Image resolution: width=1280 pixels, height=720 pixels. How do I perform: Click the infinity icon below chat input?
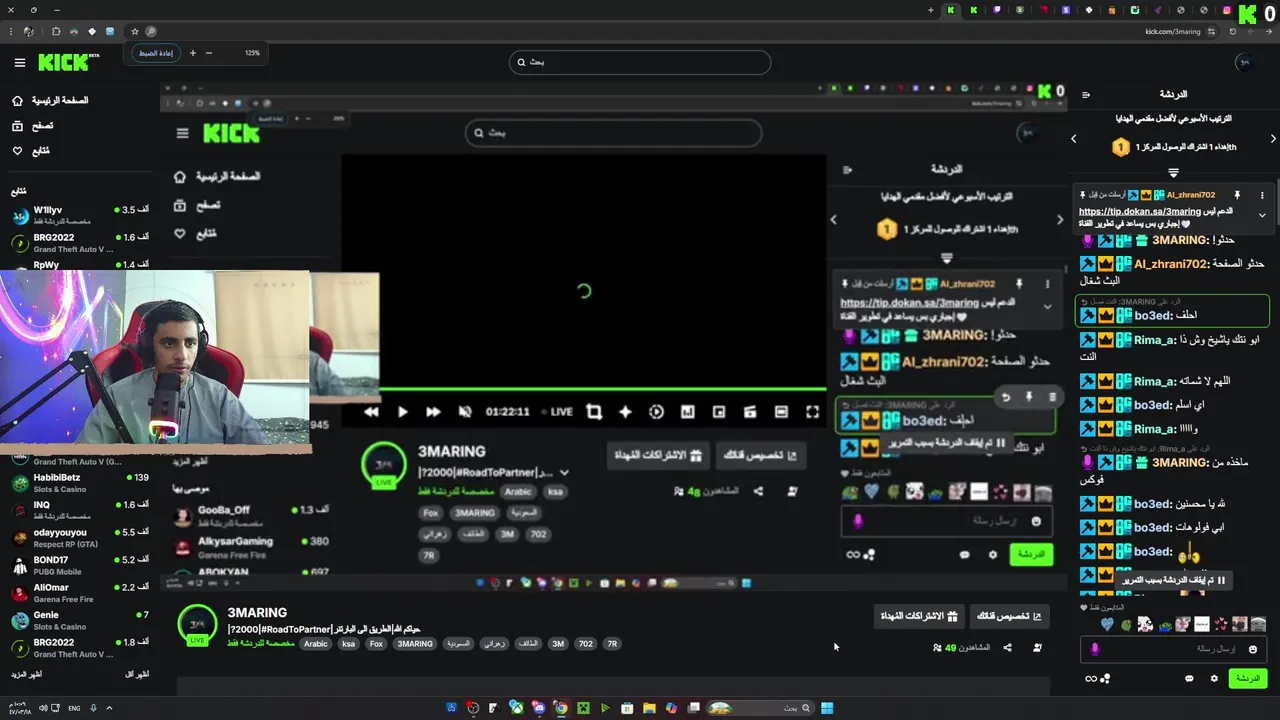click(1091, 679)
